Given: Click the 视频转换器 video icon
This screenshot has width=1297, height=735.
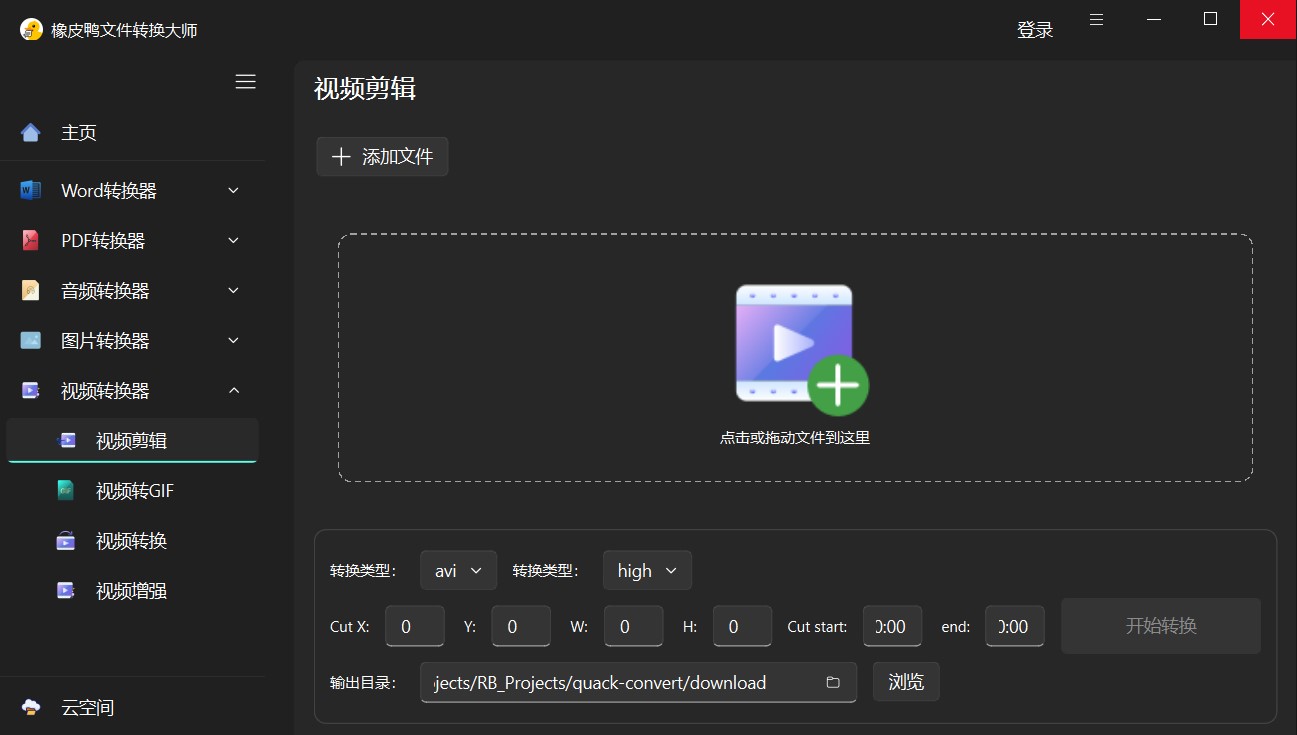Looking at the screenshot, I should pos(31,390).
